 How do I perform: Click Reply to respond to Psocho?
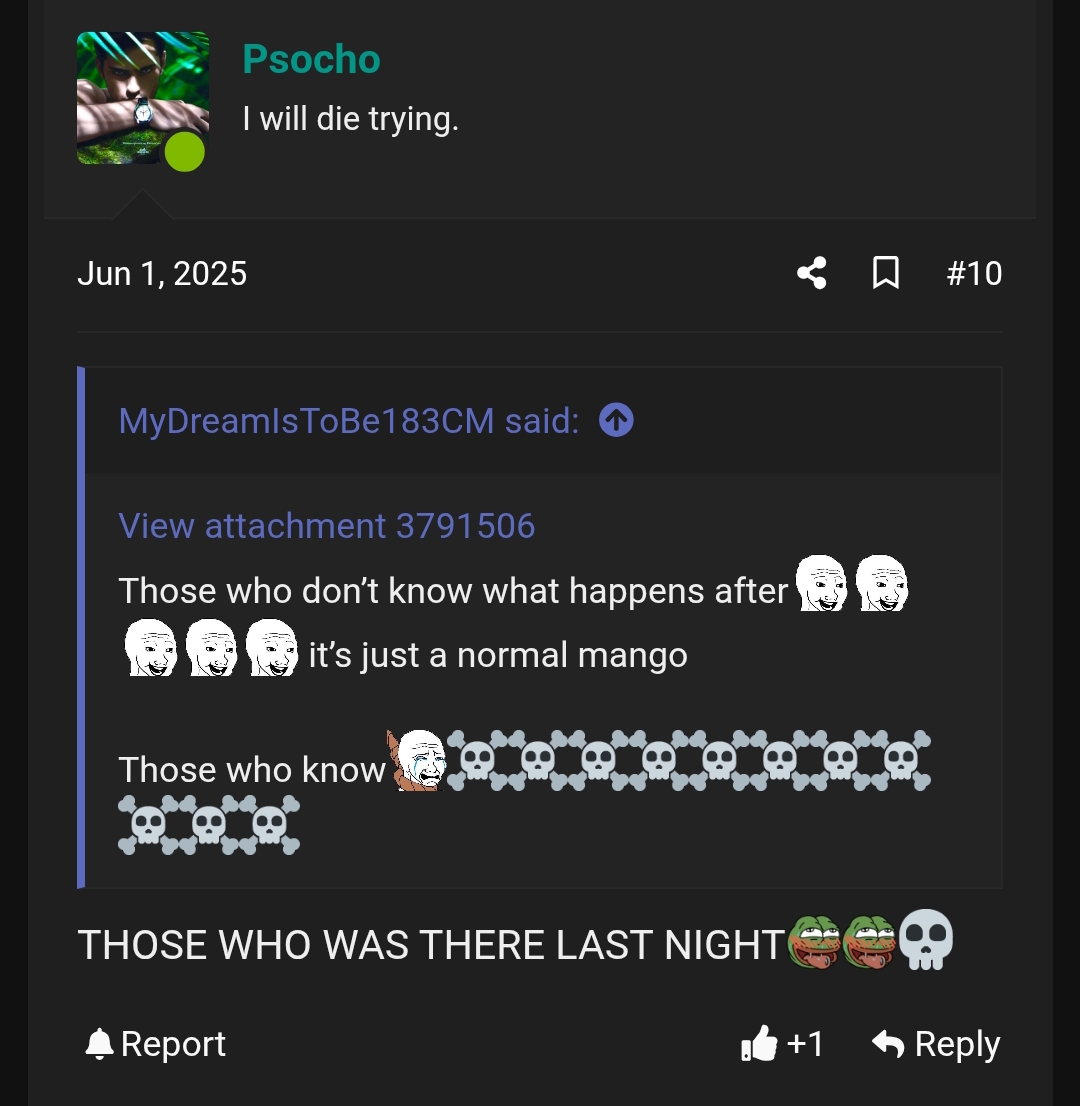pos(955,1044)
